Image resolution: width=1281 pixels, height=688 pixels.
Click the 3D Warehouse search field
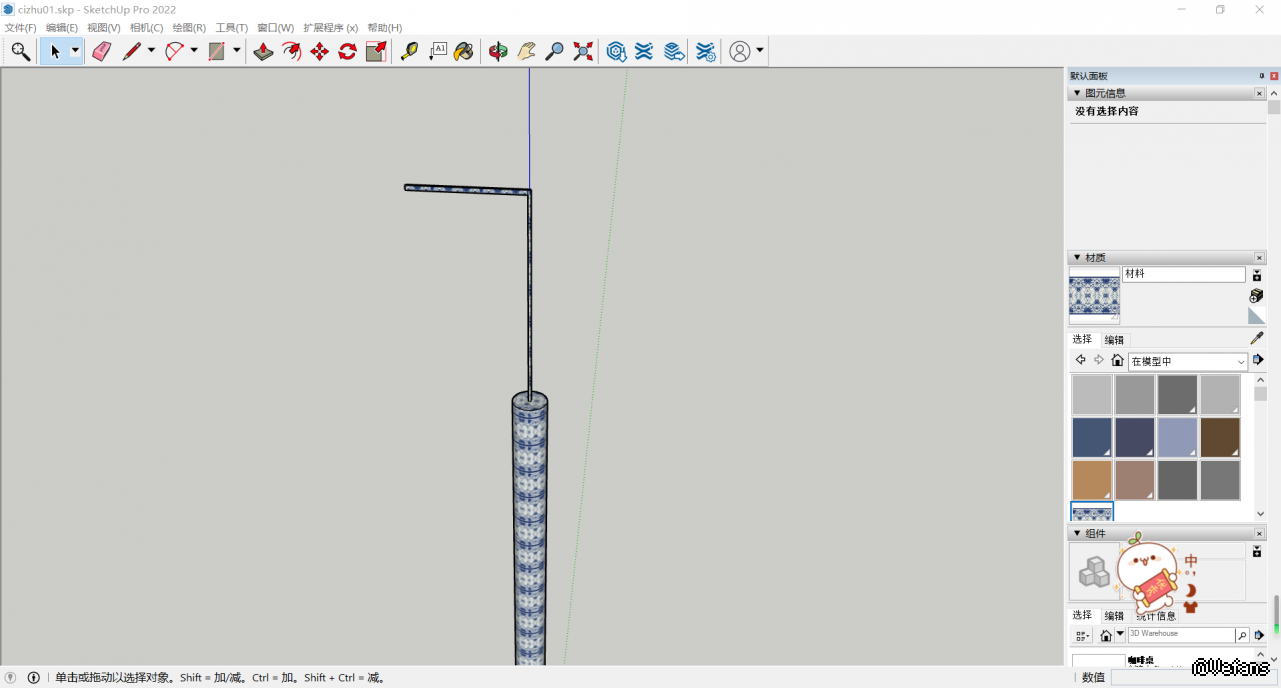pyautogui.click(x=1180, y=634)
